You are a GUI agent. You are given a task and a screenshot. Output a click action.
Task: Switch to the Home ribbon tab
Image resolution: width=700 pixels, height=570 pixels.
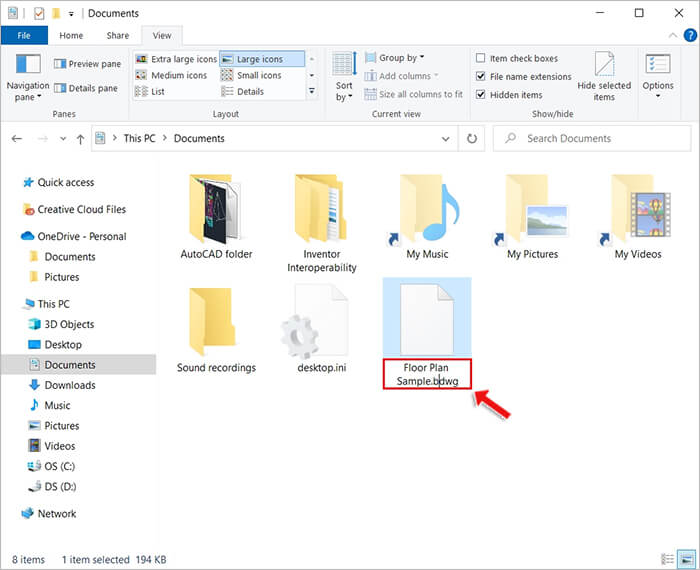click(71, 35)
